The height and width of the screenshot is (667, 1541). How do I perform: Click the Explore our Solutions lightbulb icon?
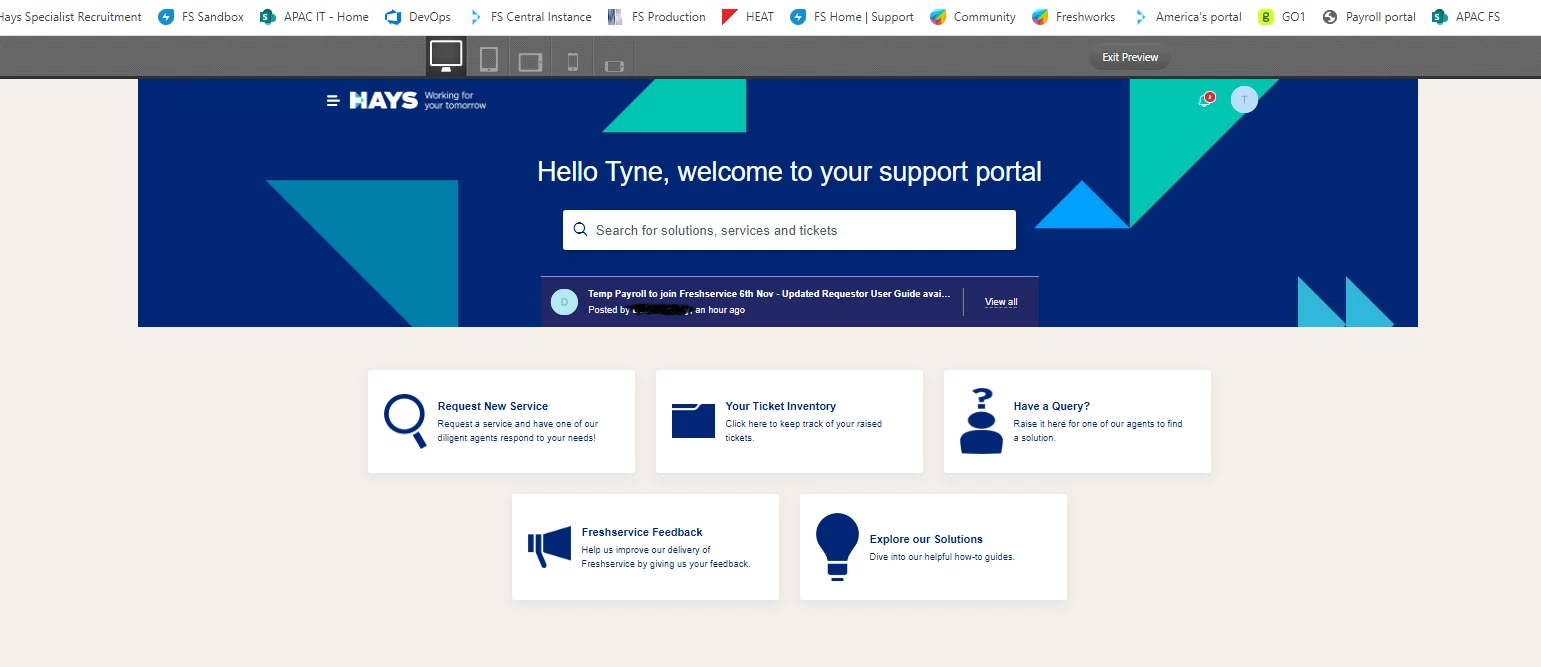click(x=837, y=546)
